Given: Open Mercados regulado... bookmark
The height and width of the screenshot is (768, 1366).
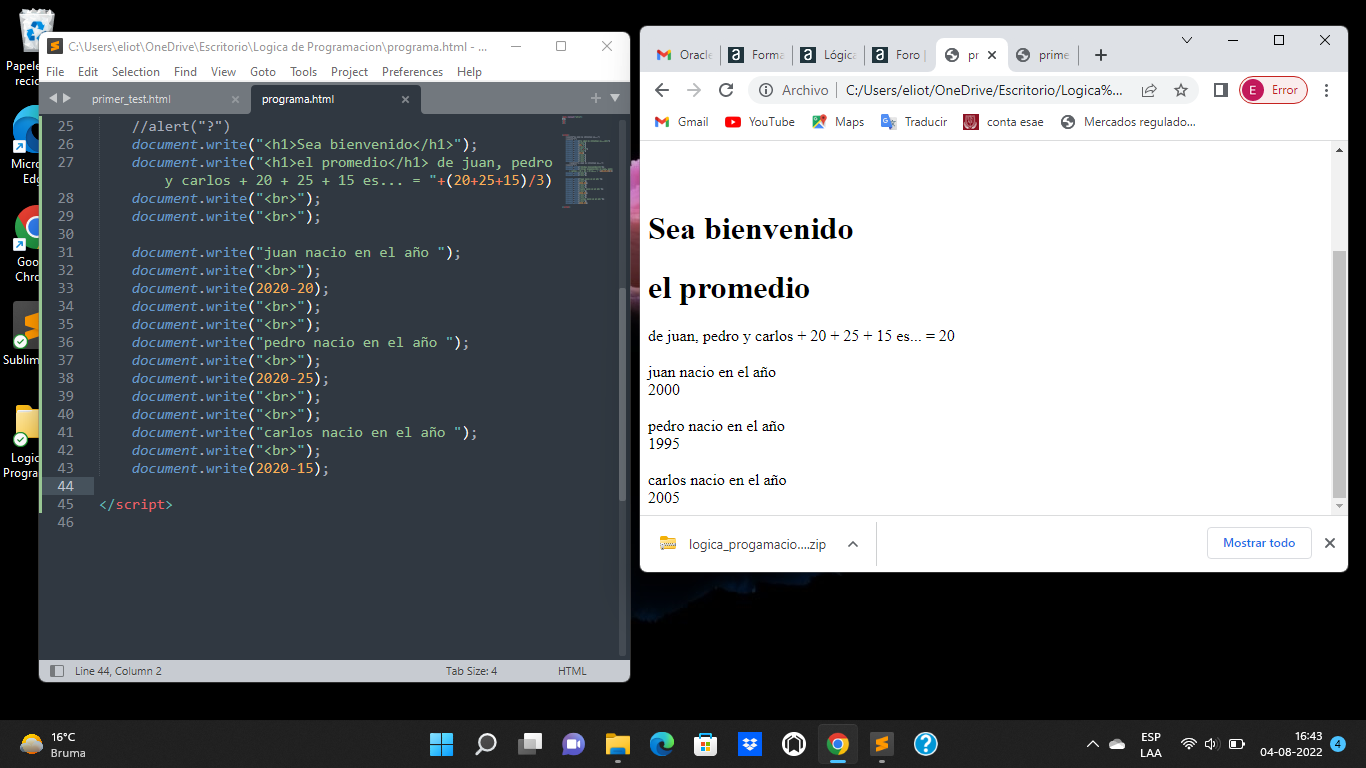Looking at the screenshot, I should click(x=1128, y=122).
